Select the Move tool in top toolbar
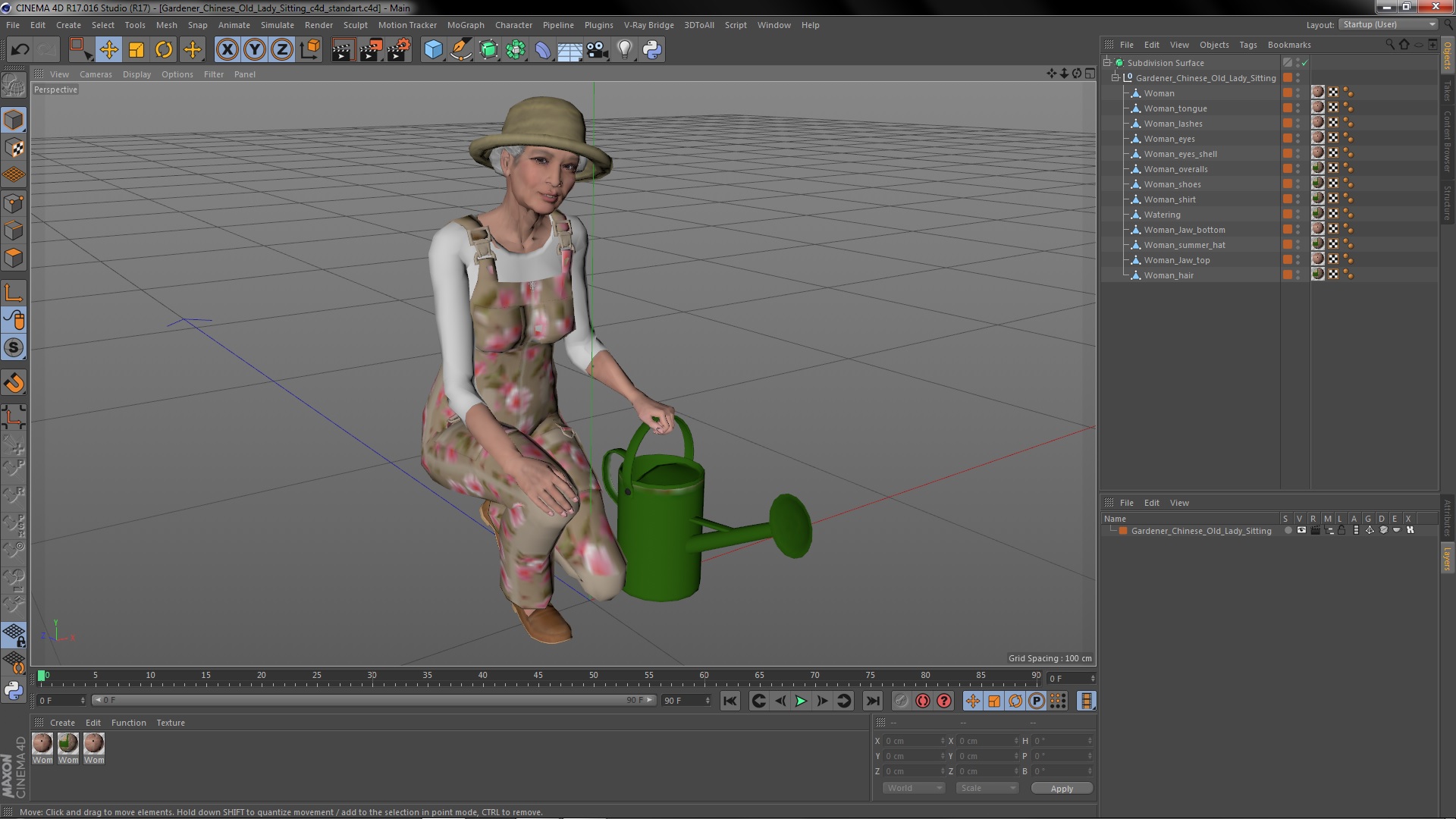Screen dimensions: 1456x819 (x=108, y=50)
